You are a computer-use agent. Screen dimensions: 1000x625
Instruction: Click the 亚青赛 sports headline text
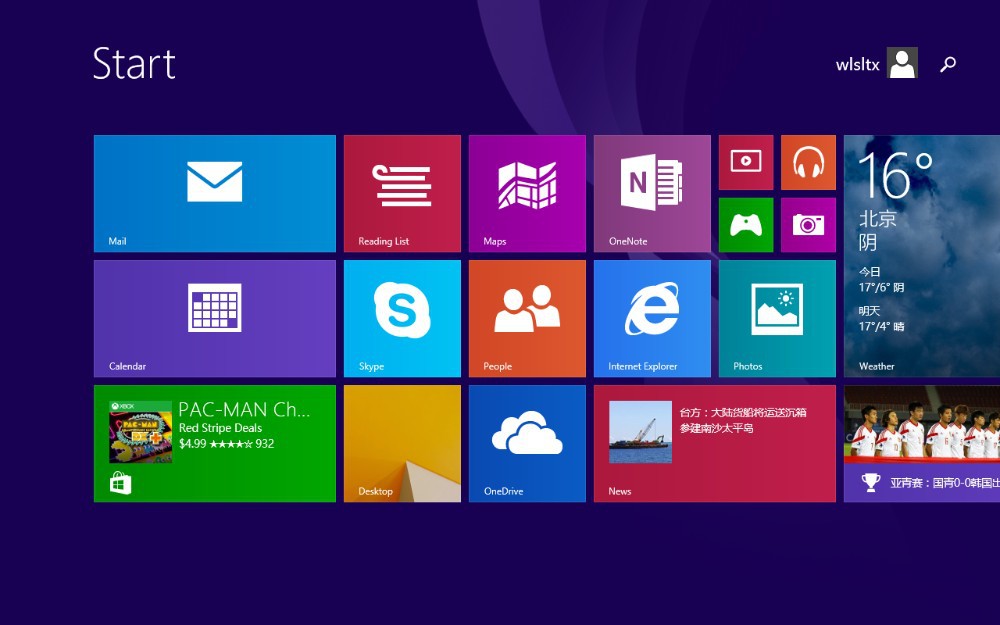click(945, 483)
